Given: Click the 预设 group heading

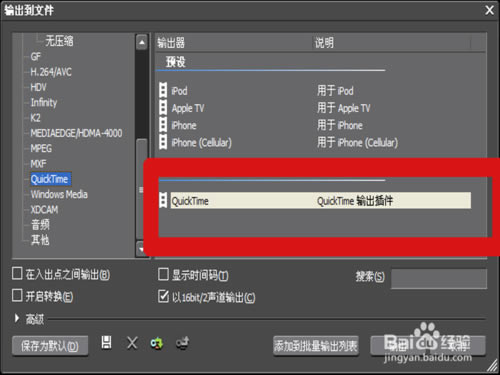Looking at the screenshot, I should point(176,62).
